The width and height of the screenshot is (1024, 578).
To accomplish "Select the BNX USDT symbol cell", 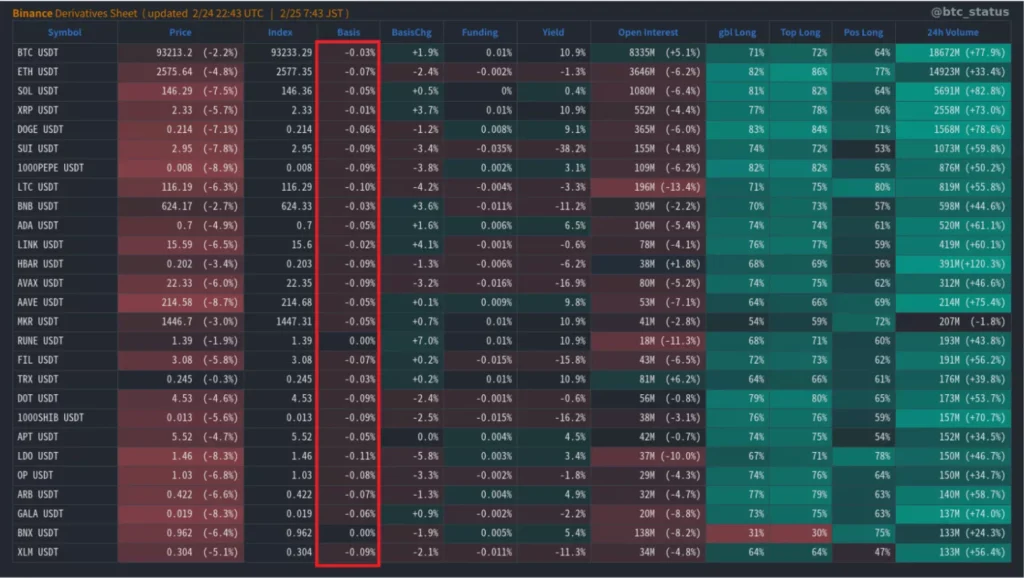I will [x=65, y=533].
